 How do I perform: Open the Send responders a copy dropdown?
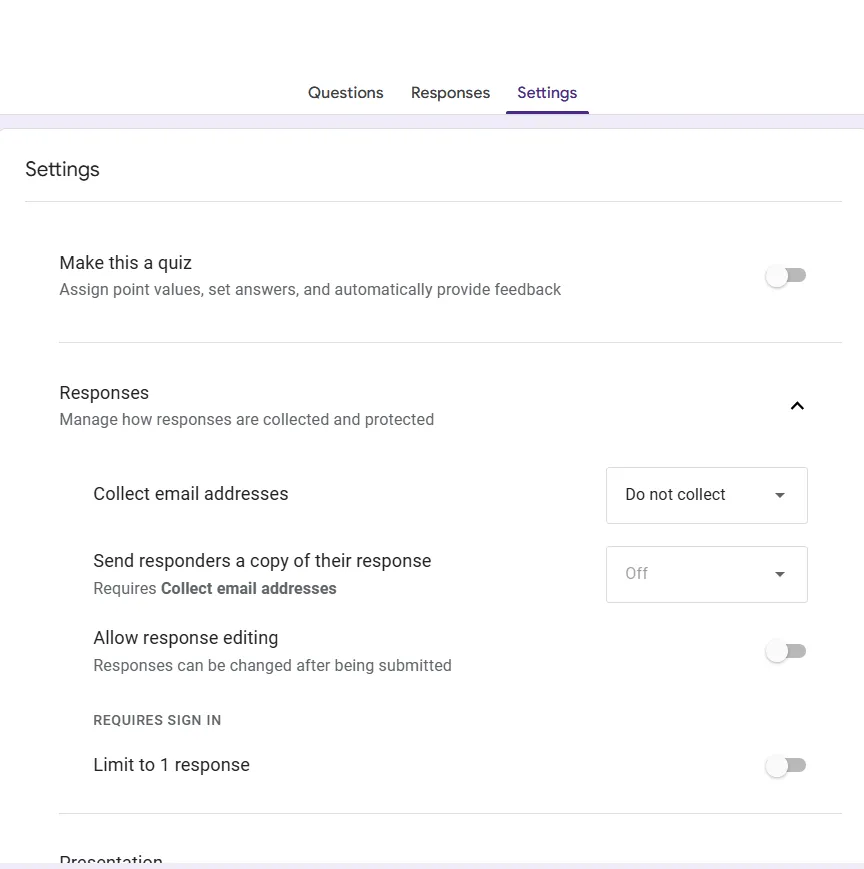point(707,574)
